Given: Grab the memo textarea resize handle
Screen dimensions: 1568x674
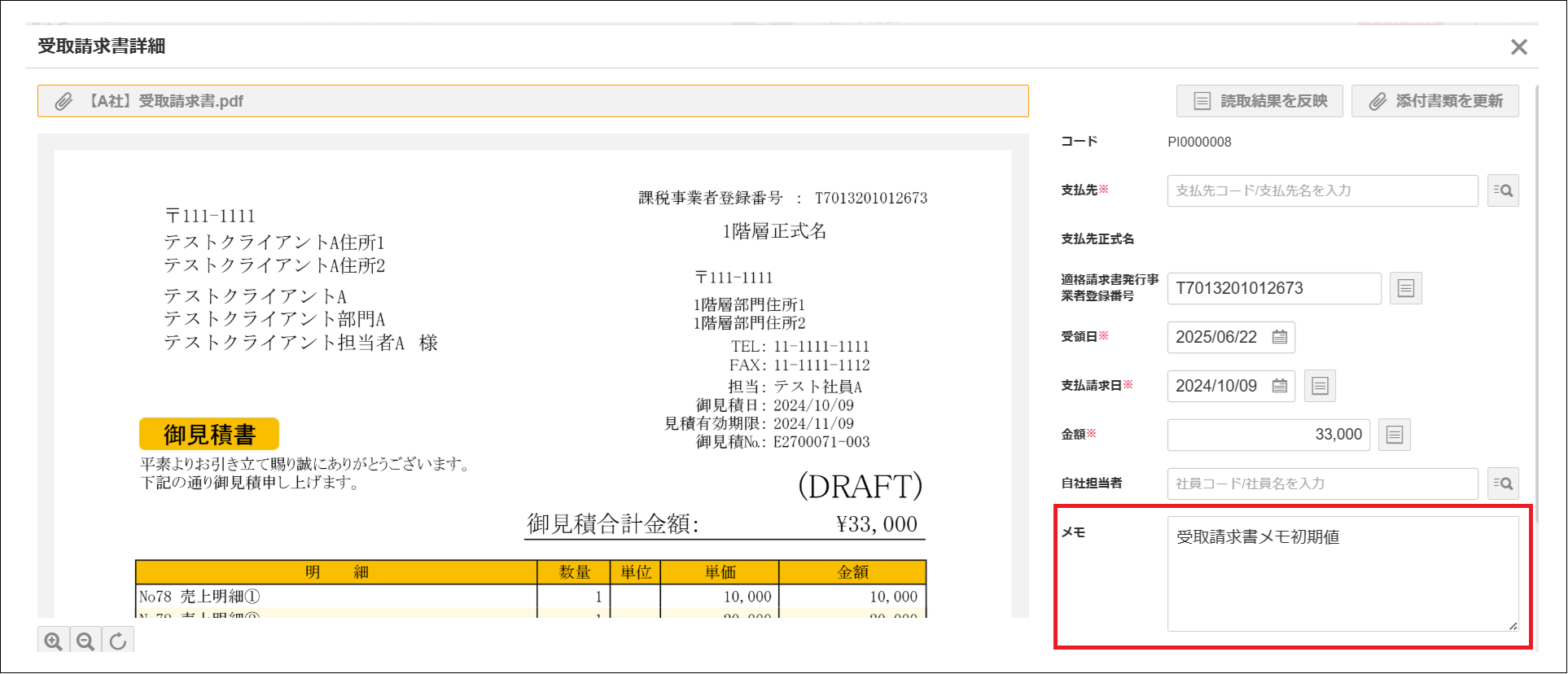Looking at the screenshot, I should point(1513,625).
